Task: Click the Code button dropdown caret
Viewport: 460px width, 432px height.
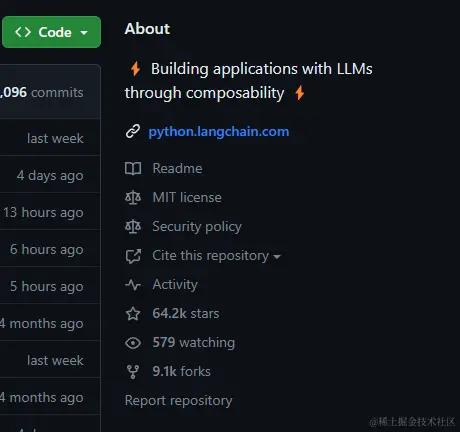Action: pyautogui.click(x=84, y=33)
